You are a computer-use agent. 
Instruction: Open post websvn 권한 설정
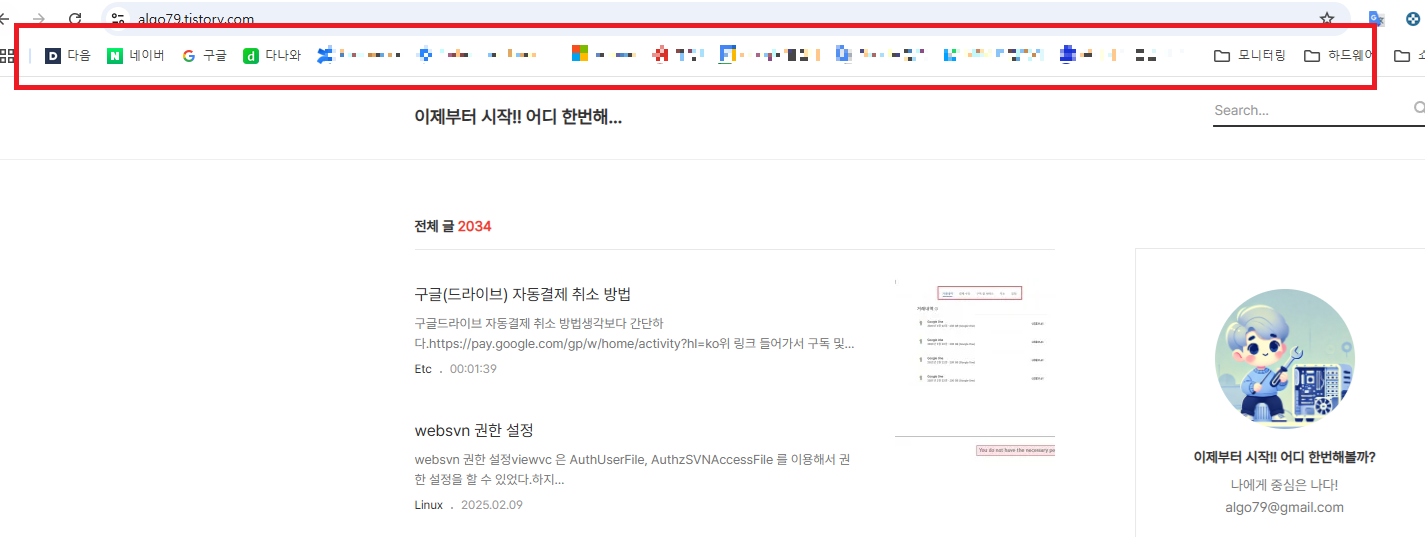474,430
